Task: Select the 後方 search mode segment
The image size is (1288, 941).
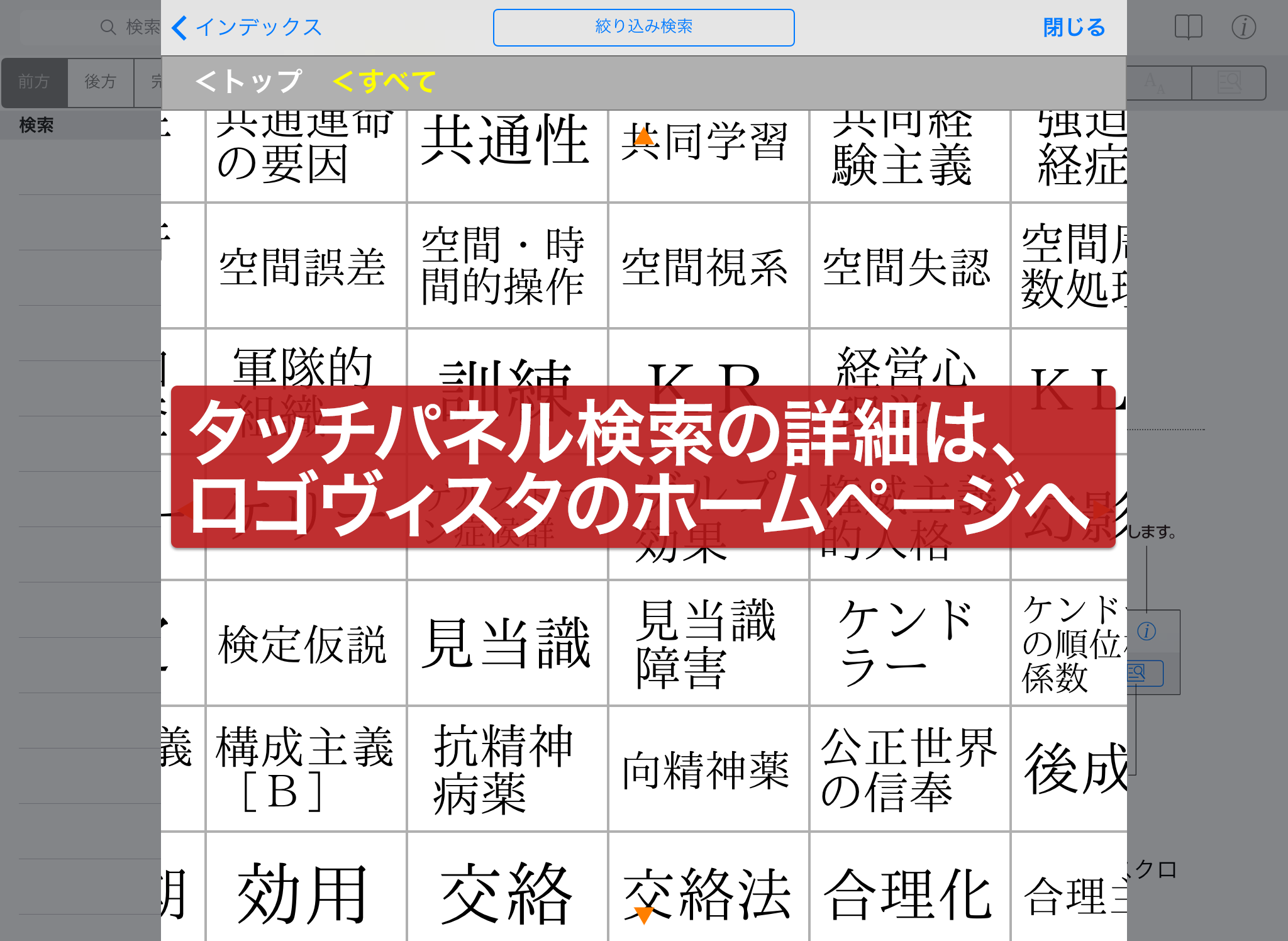Action: click(101, 82)
